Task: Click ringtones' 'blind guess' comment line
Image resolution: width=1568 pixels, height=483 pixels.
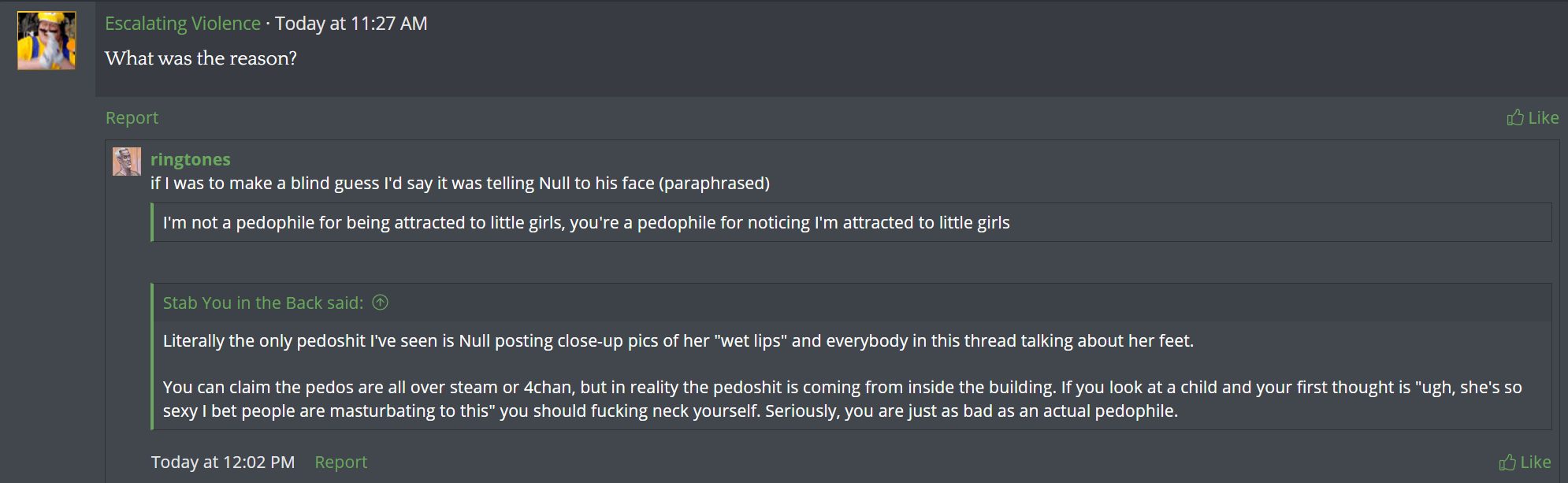Action: (459, 183)
